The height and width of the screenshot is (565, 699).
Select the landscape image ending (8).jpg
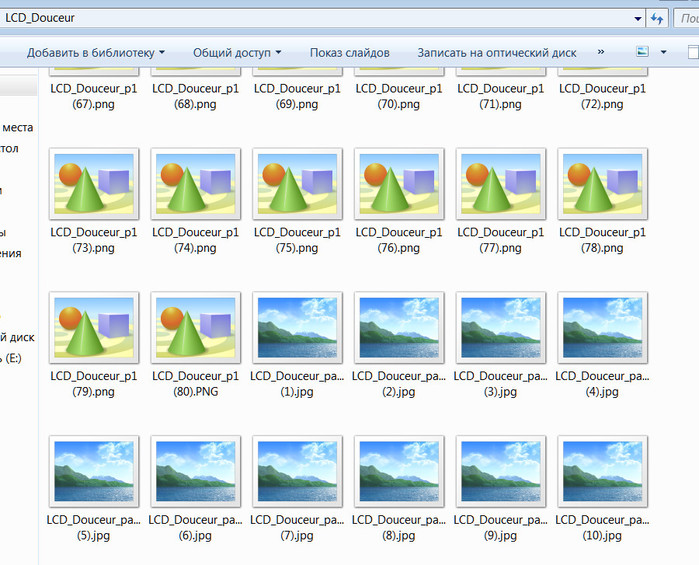[399, 471]
